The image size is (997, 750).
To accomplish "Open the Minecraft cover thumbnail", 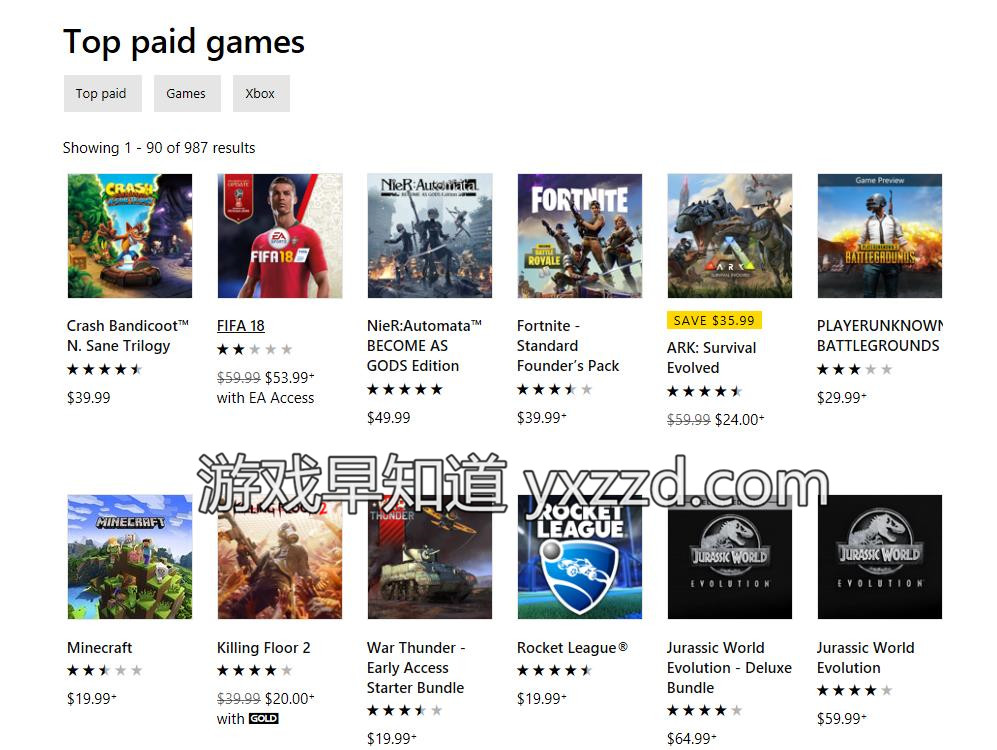I will (130, 557).
